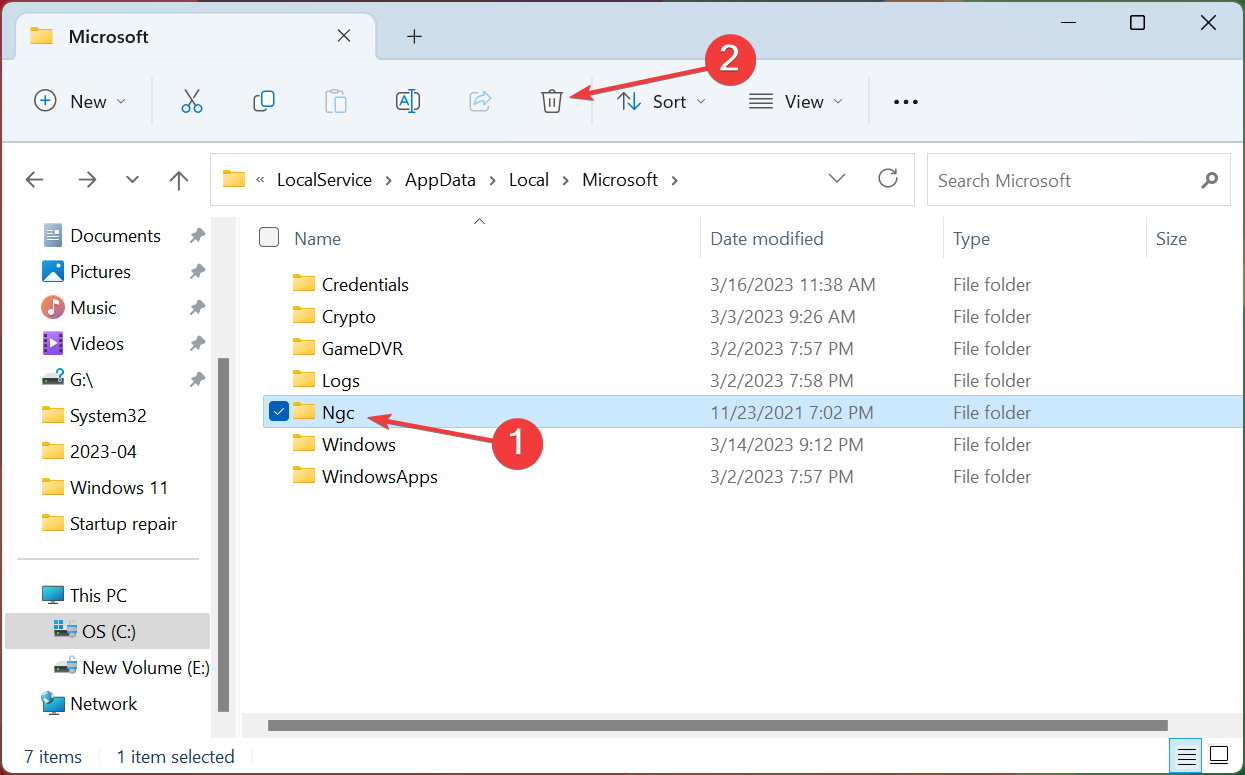Click the horizontal scrollbar thumb

point(717,725)
